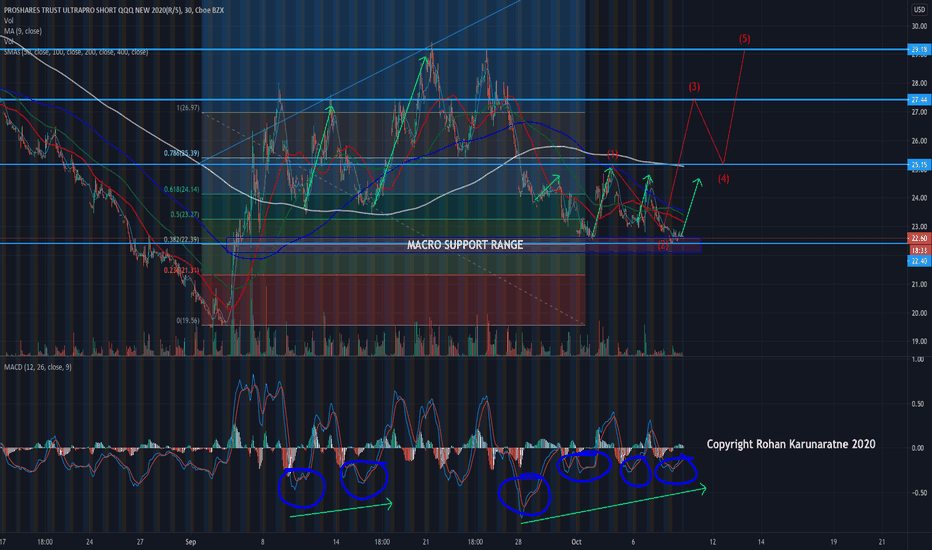Click the 19.00 price scale tick

click(x=919, y=342)
